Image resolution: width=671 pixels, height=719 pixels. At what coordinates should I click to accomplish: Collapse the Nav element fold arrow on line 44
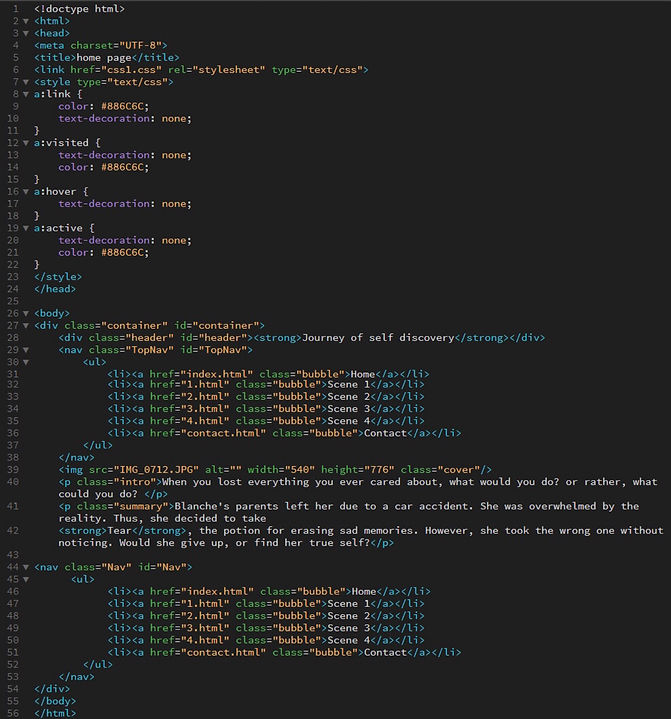[26, 568]
